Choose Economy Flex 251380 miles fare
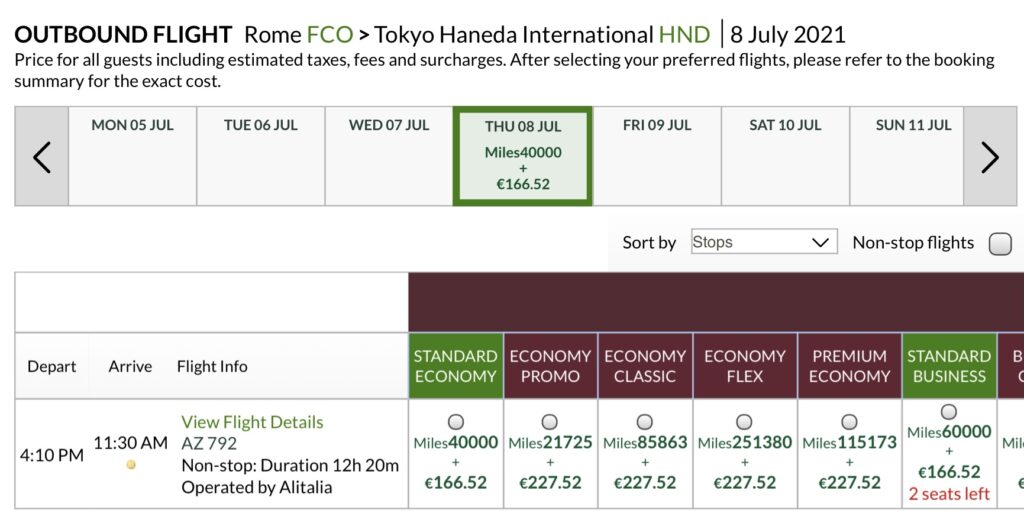Viewport: 1024px width, 523px height. [744, 422]
